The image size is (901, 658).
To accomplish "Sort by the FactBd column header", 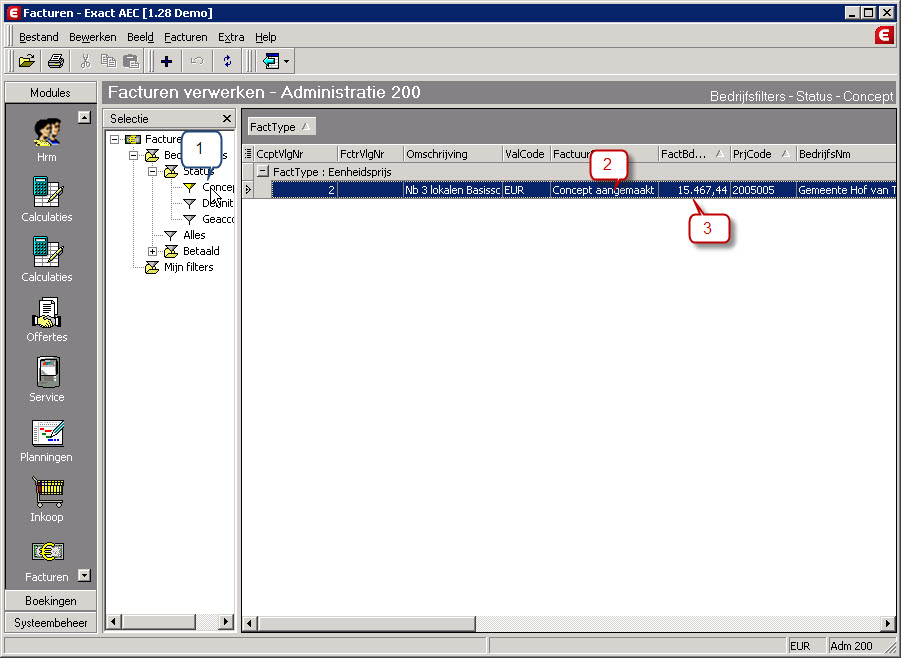I will coord(694,154).
